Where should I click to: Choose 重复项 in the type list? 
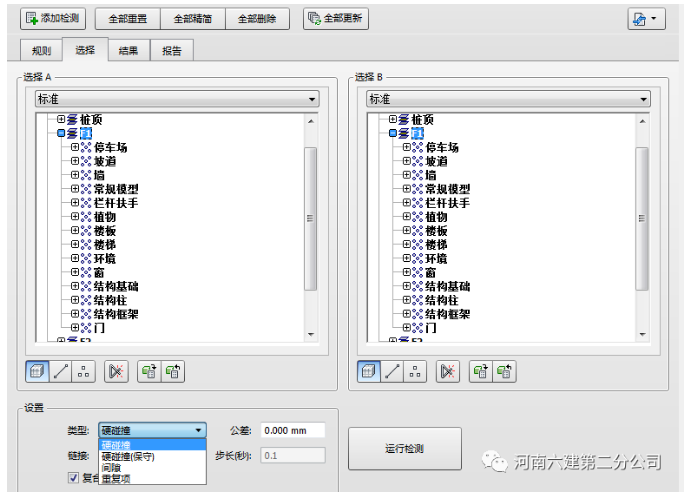point(152,479)
